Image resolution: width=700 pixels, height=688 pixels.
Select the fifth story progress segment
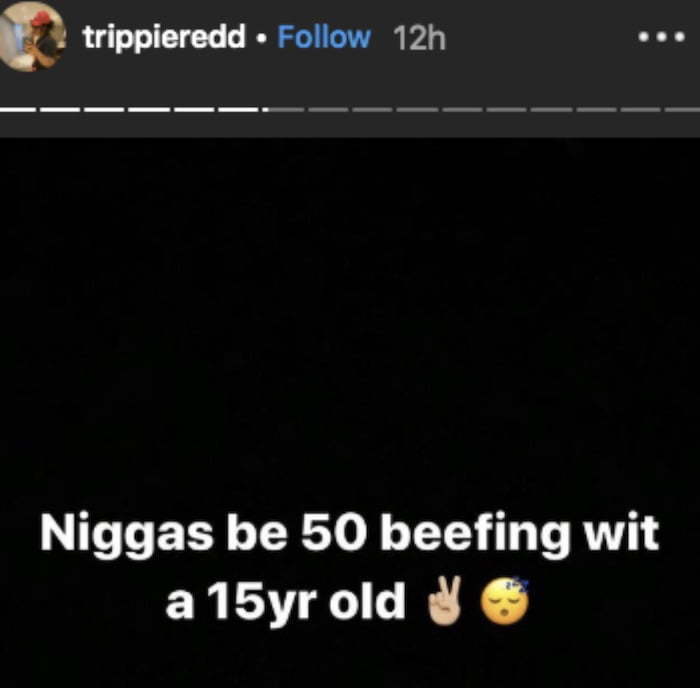pyautogui.click(x=194, y=109)
